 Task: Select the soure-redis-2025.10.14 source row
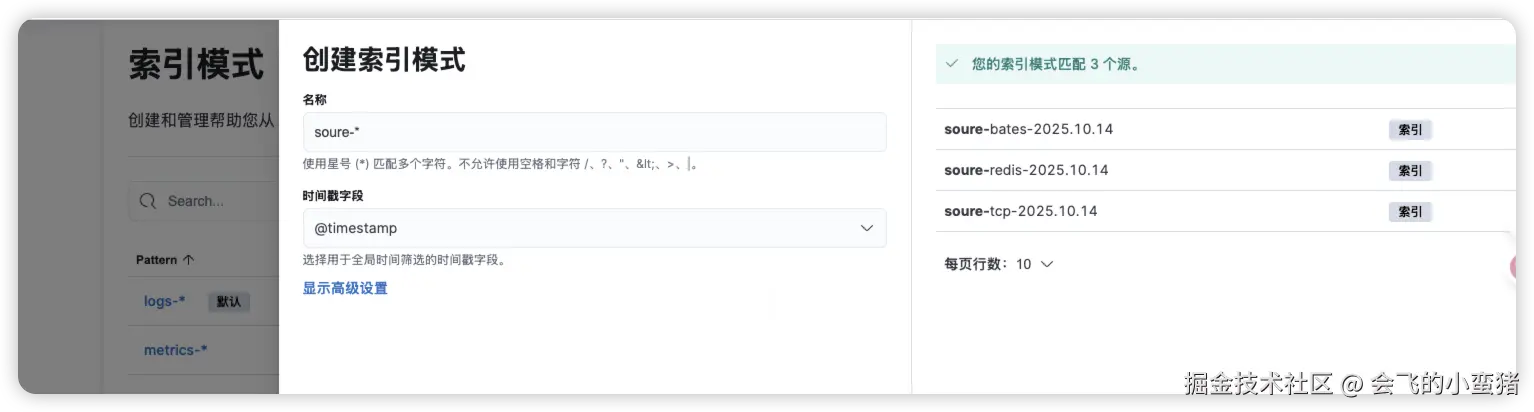click(x=1026, y=170)
